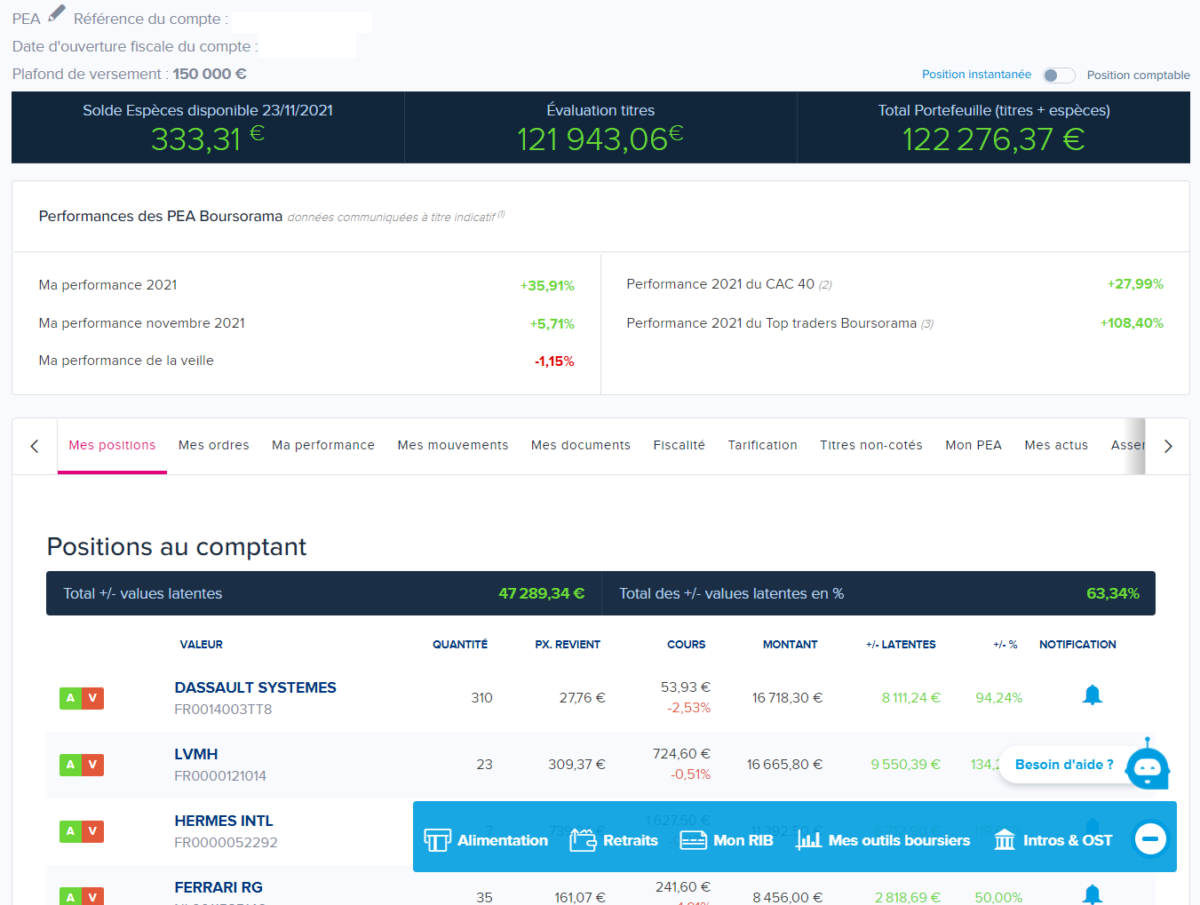
Task: Open the HERMES INTL stock link
Action: [223, 821]
